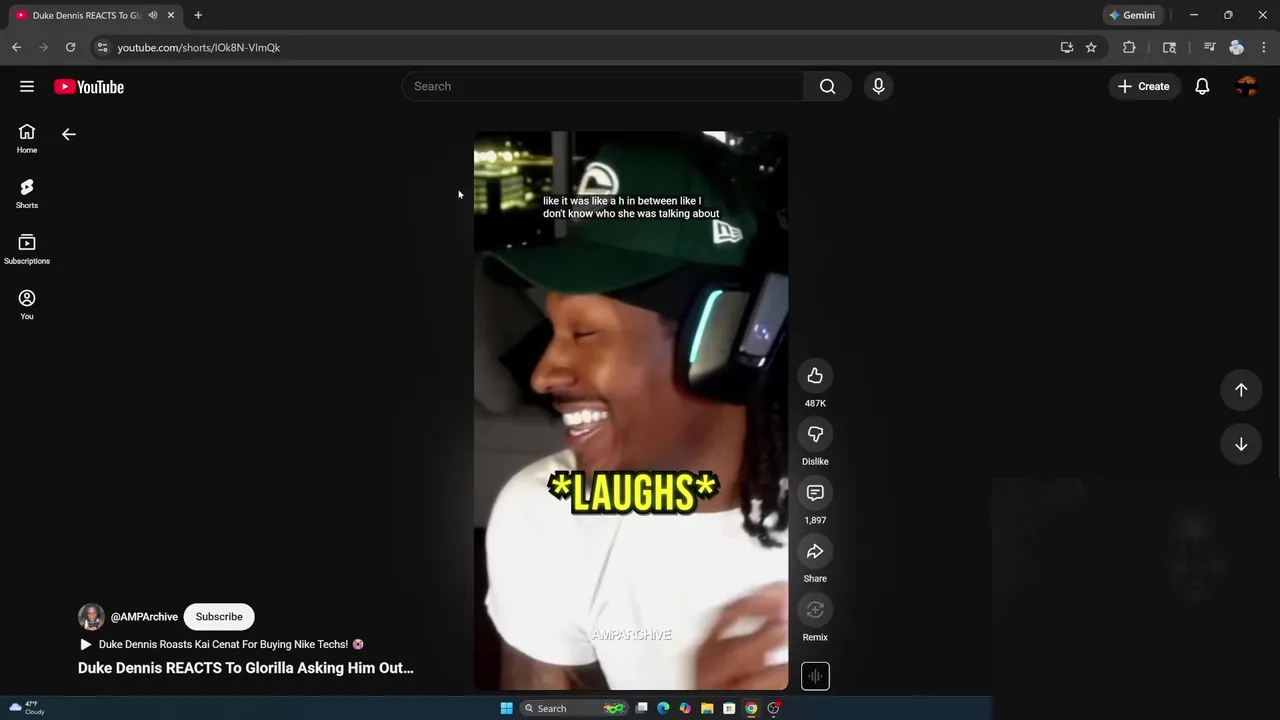Open Chrome tab search icon
The image size is (1280, 720).
point(1169,47)
